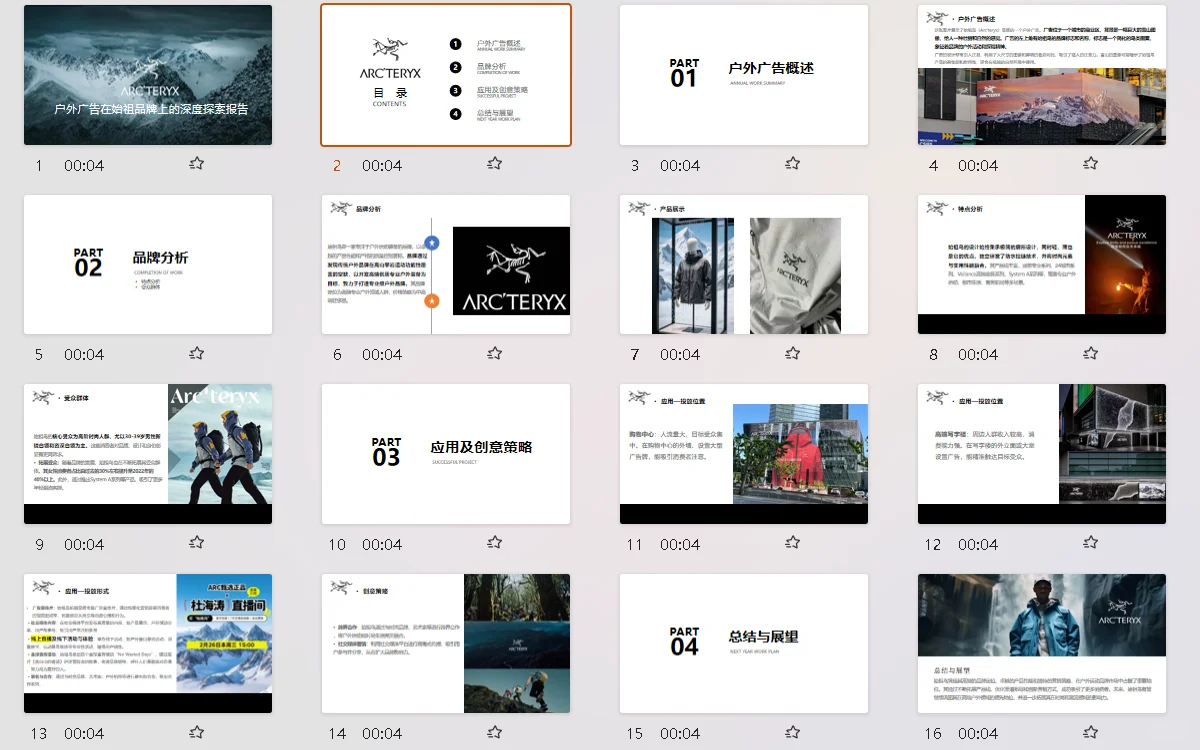This screenshot has height=750, width=1200.
Task: Click the slide number 9 label
Action: pos(39,545)
